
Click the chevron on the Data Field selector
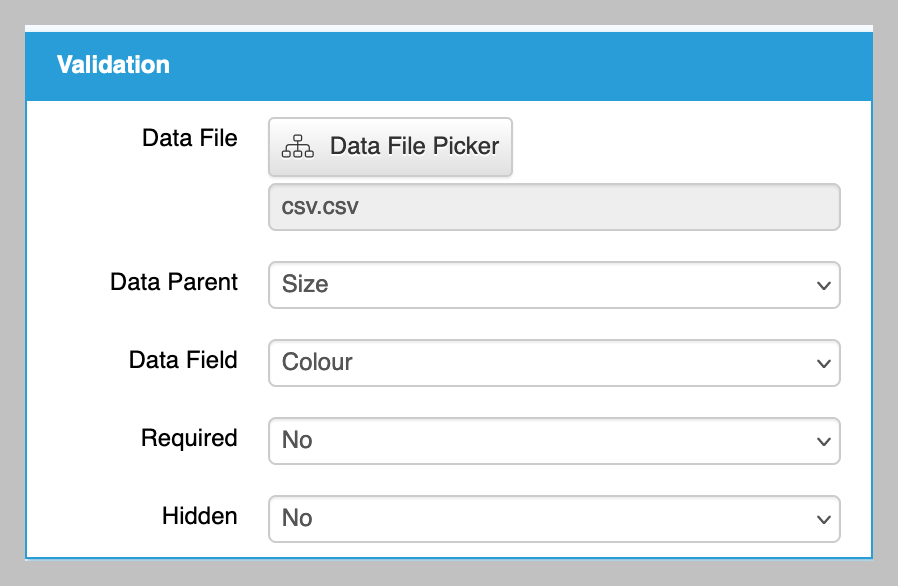point(823,363)
